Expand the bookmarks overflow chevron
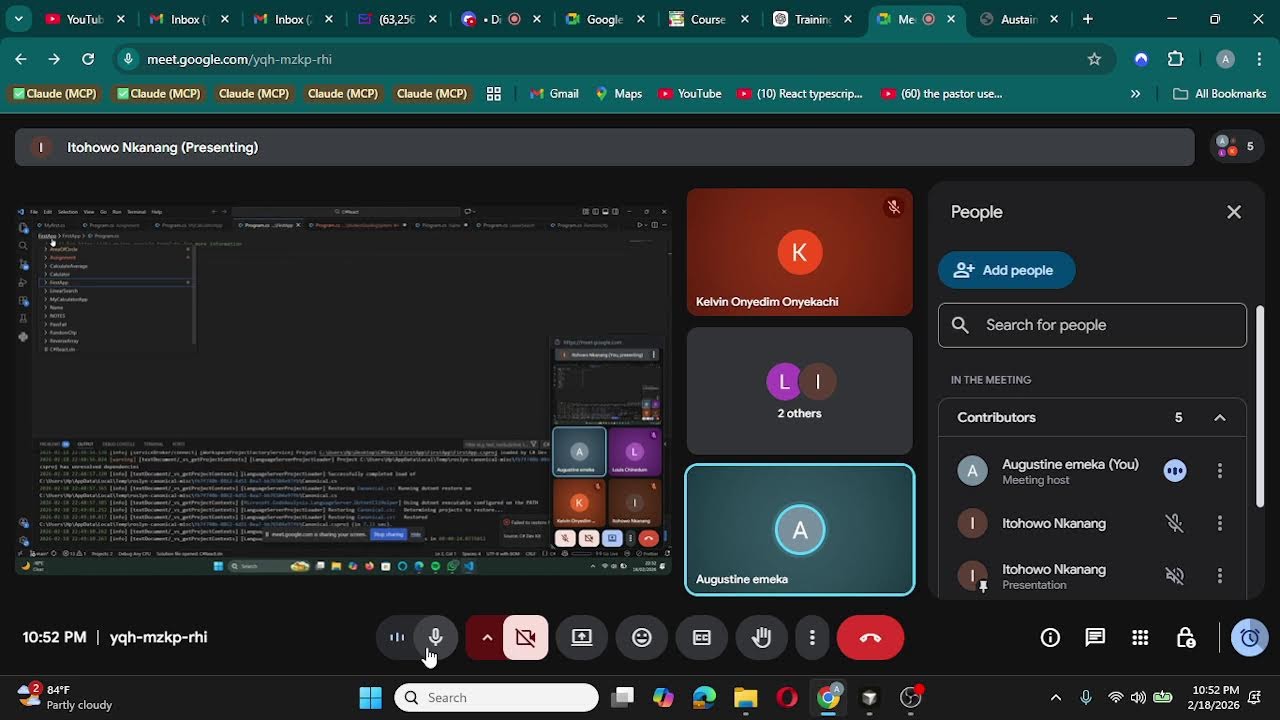 pos(1135,94)
